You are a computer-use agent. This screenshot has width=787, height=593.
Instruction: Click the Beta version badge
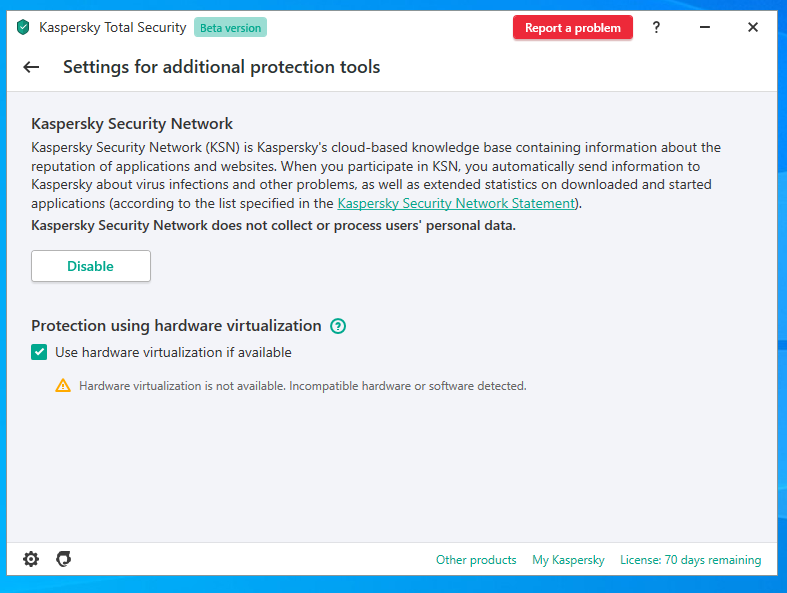click(x=230, y=28)
